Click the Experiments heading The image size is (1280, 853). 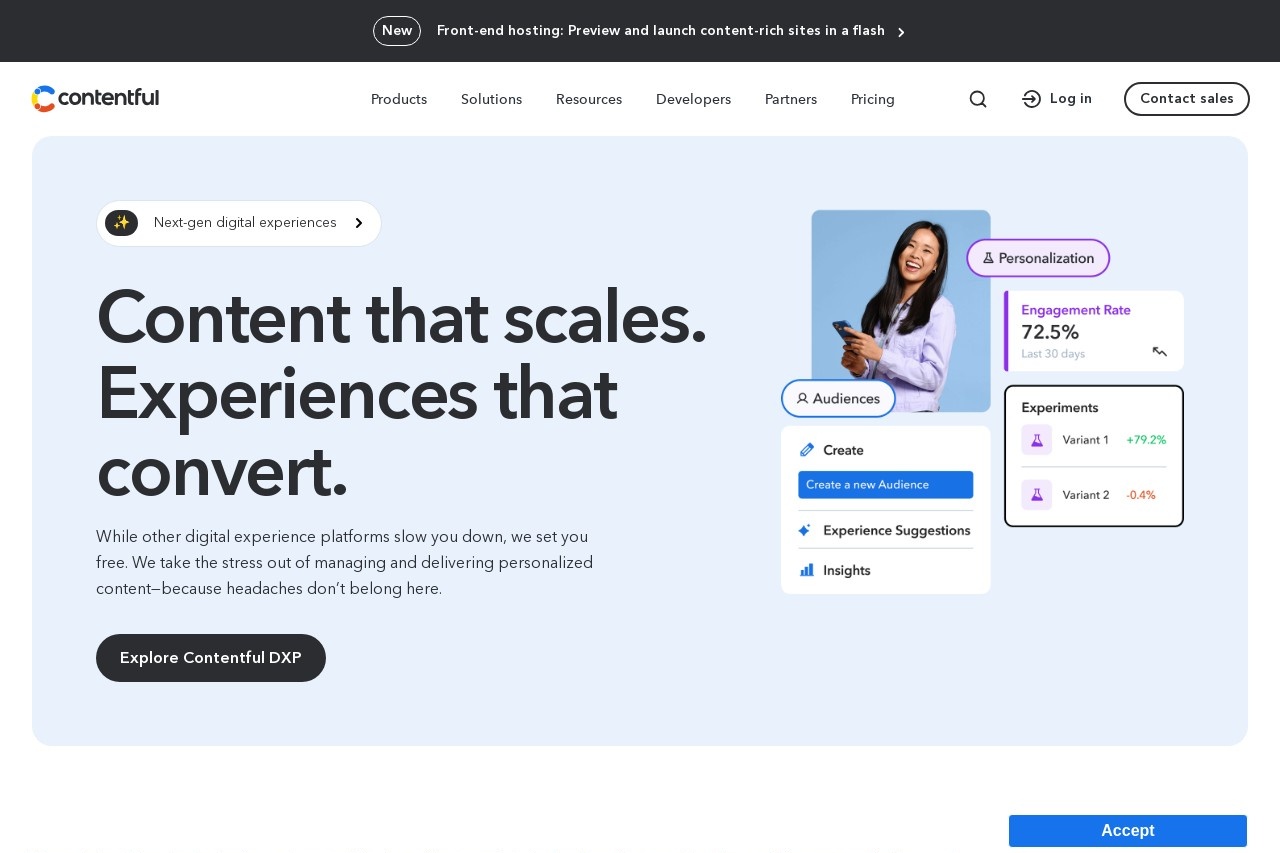click(x=1060, y=408)
